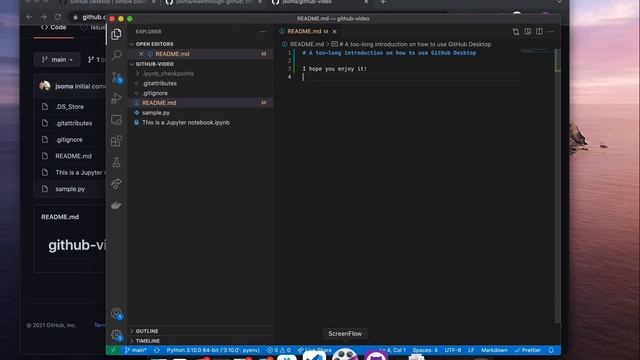
Task: Collapse the GITHUB-VIDEO folder section
Action: pos(154,64)
